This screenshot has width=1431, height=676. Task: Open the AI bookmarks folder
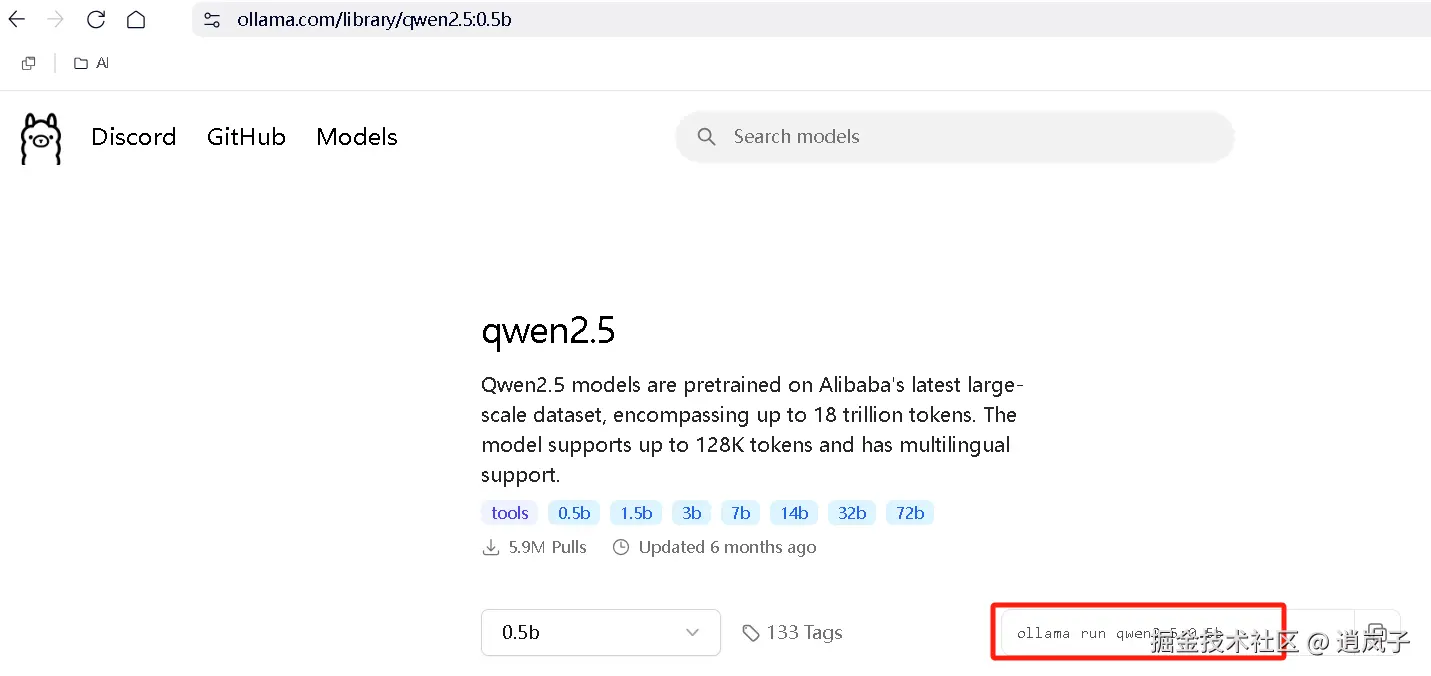click(92, 63)
